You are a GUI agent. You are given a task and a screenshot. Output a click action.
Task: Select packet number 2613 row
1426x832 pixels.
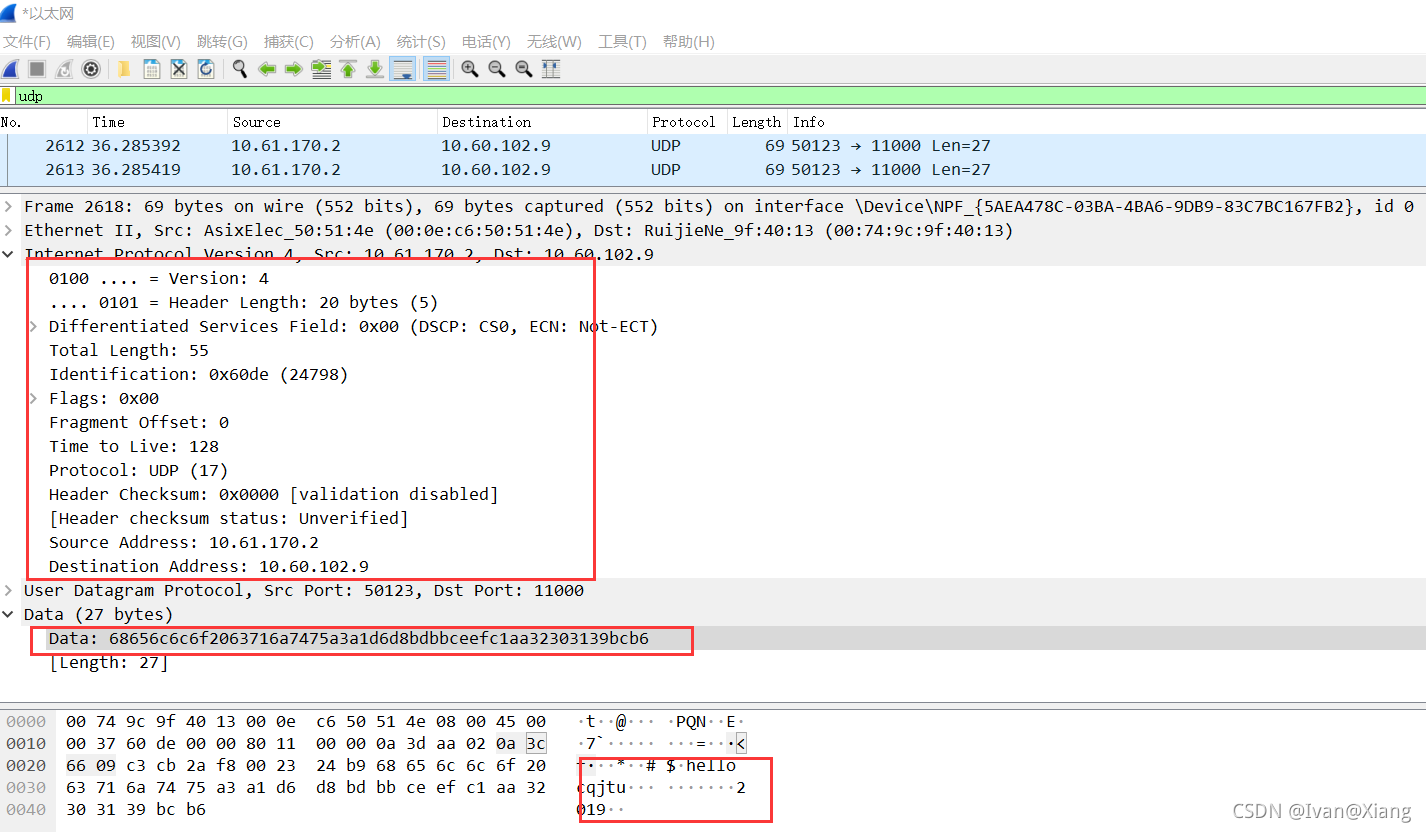tap(713, 170)
